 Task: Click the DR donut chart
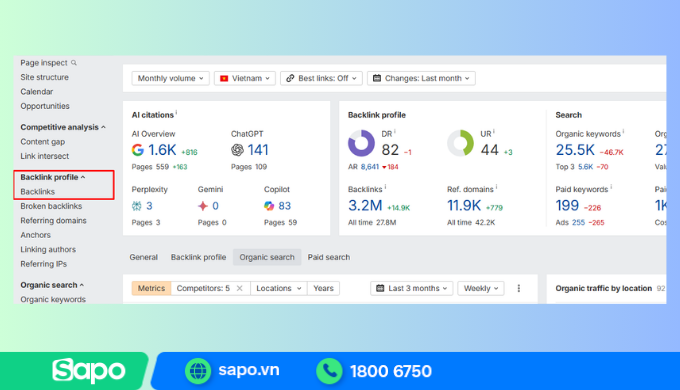coord(361,143)
